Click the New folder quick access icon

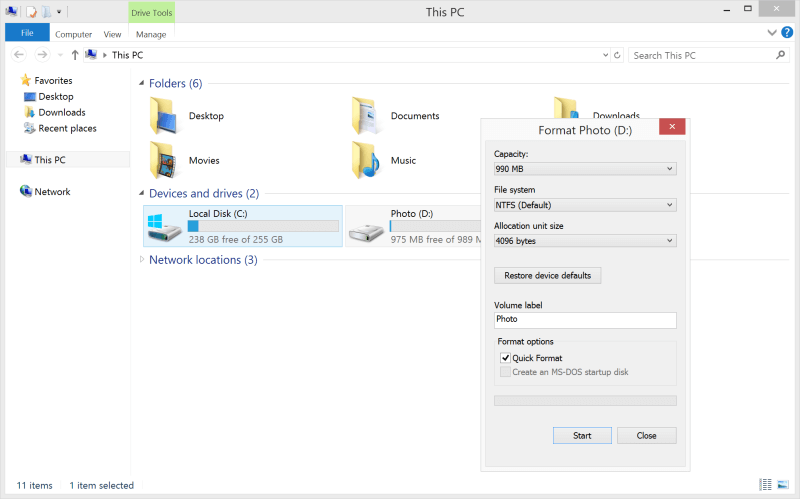click(46, 12)
